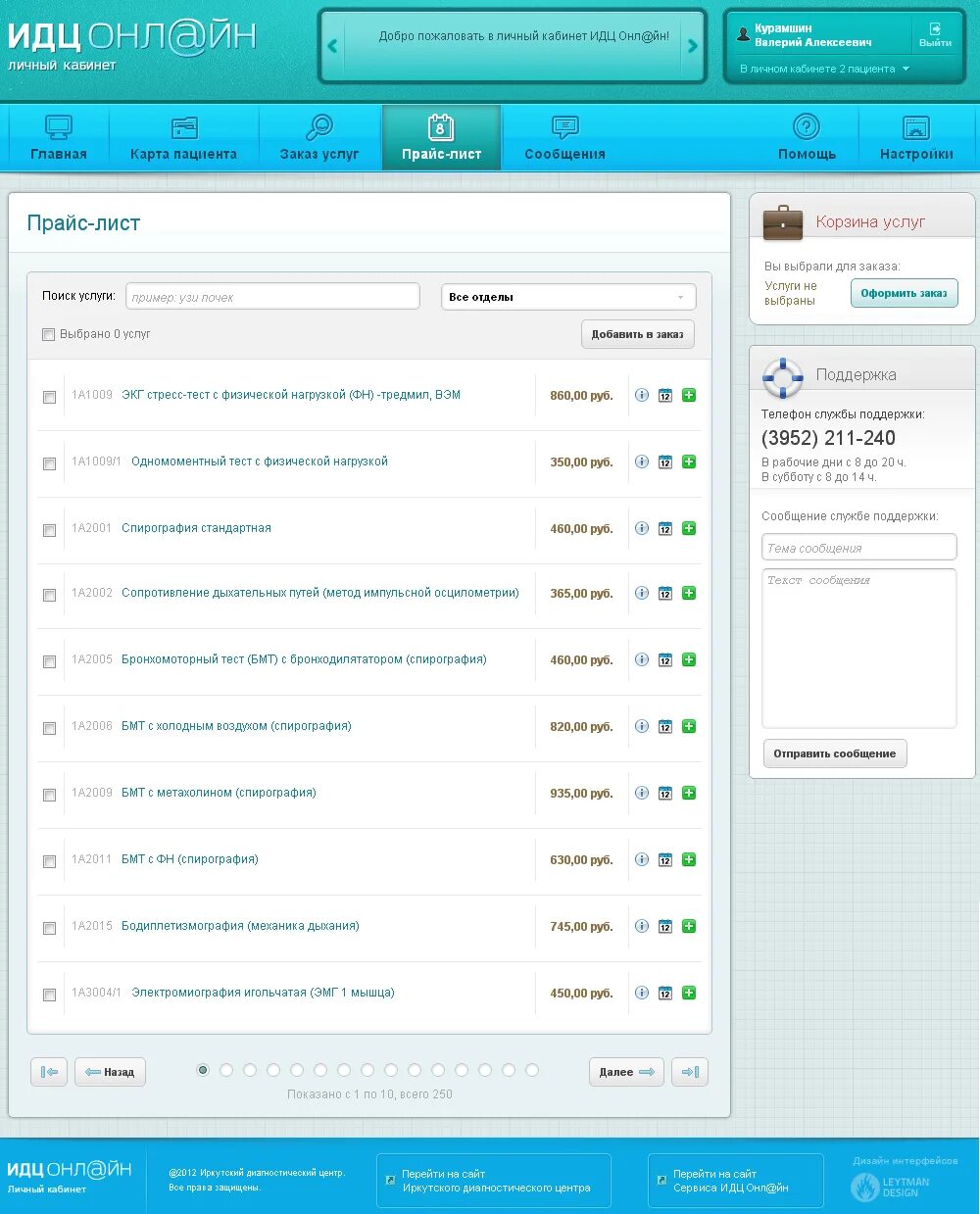The height and width of the screenshot is (1214, 980).
Task: Check the 1A2001 Спирография row
Action: [49, 530]
